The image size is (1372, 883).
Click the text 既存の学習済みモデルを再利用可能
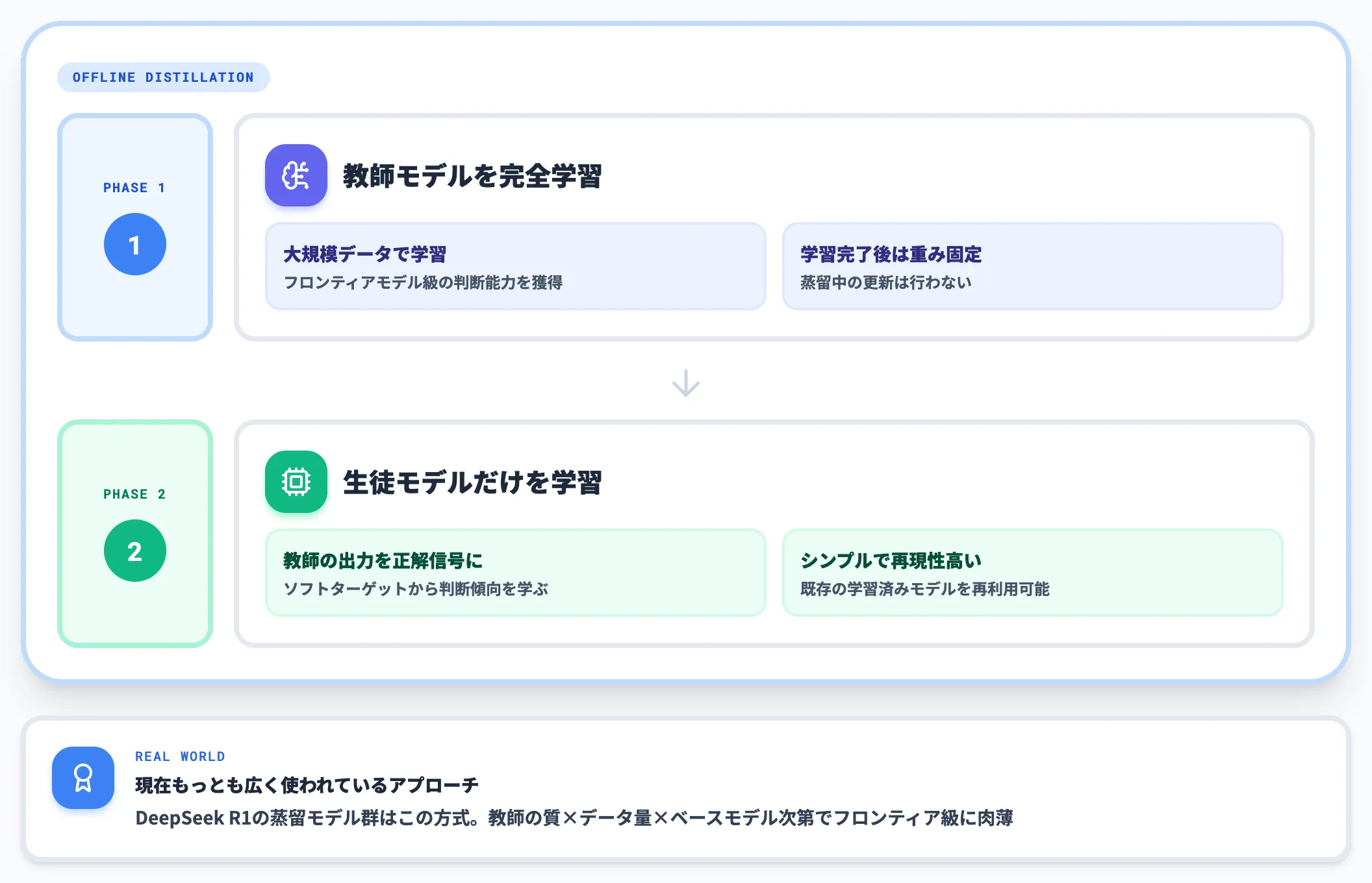click(x=925, y=589)
